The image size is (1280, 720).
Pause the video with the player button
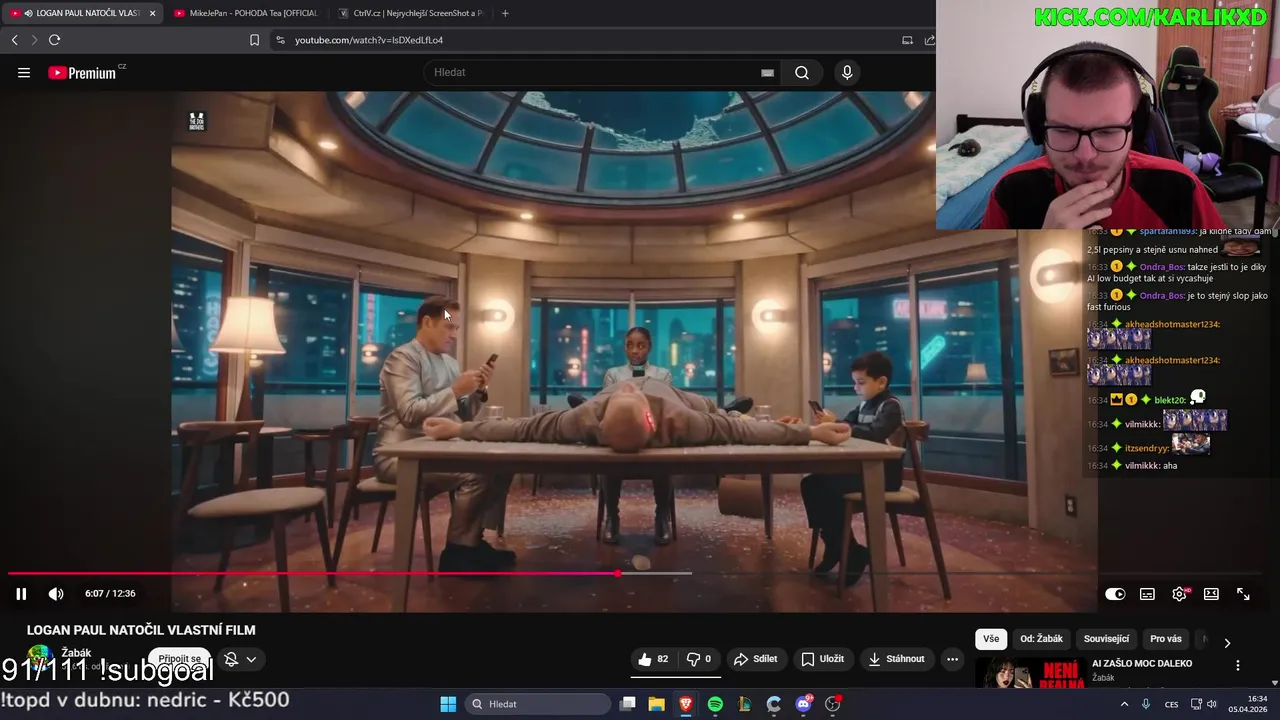tap(21, 594)
